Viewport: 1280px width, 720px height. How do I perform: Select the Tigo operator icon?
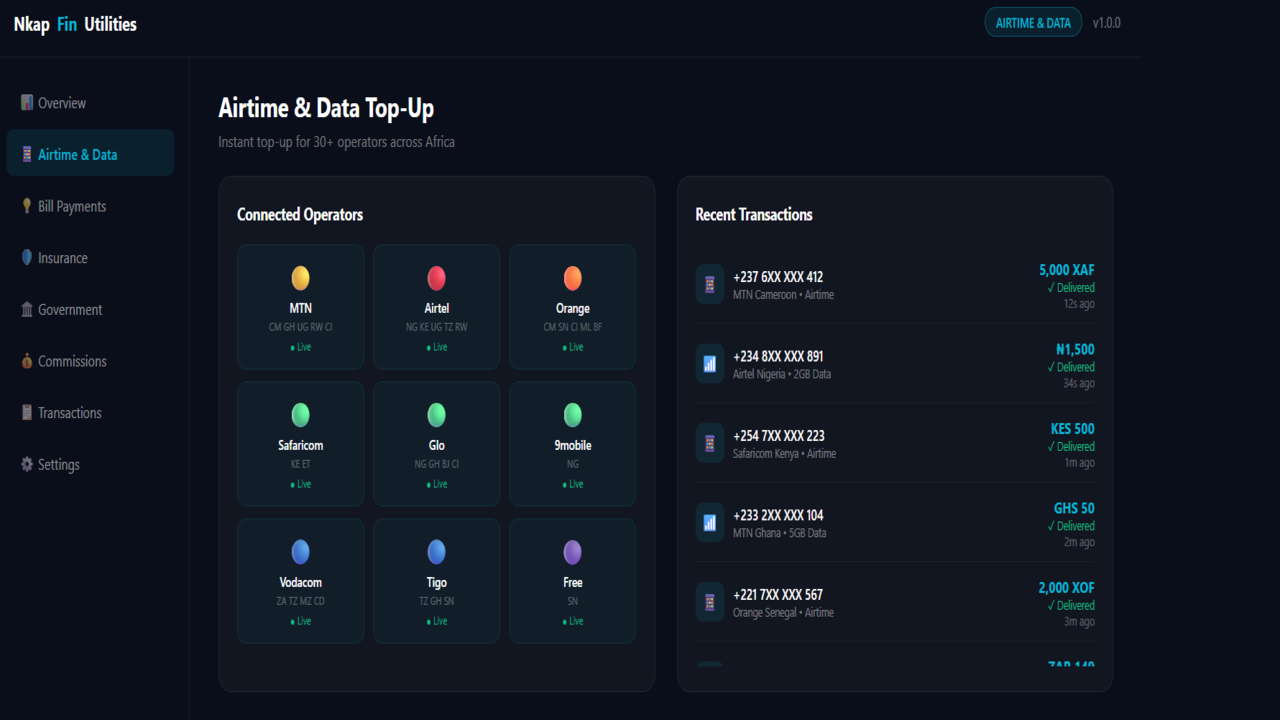pos(436,552)
